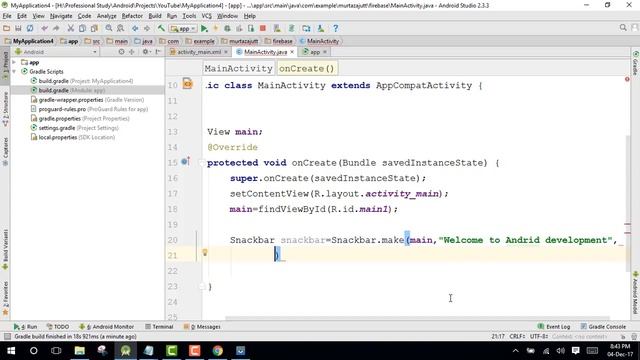Click the Make Project hammer icon
Viewport: 640px width, 360px height.
(161, 28)
